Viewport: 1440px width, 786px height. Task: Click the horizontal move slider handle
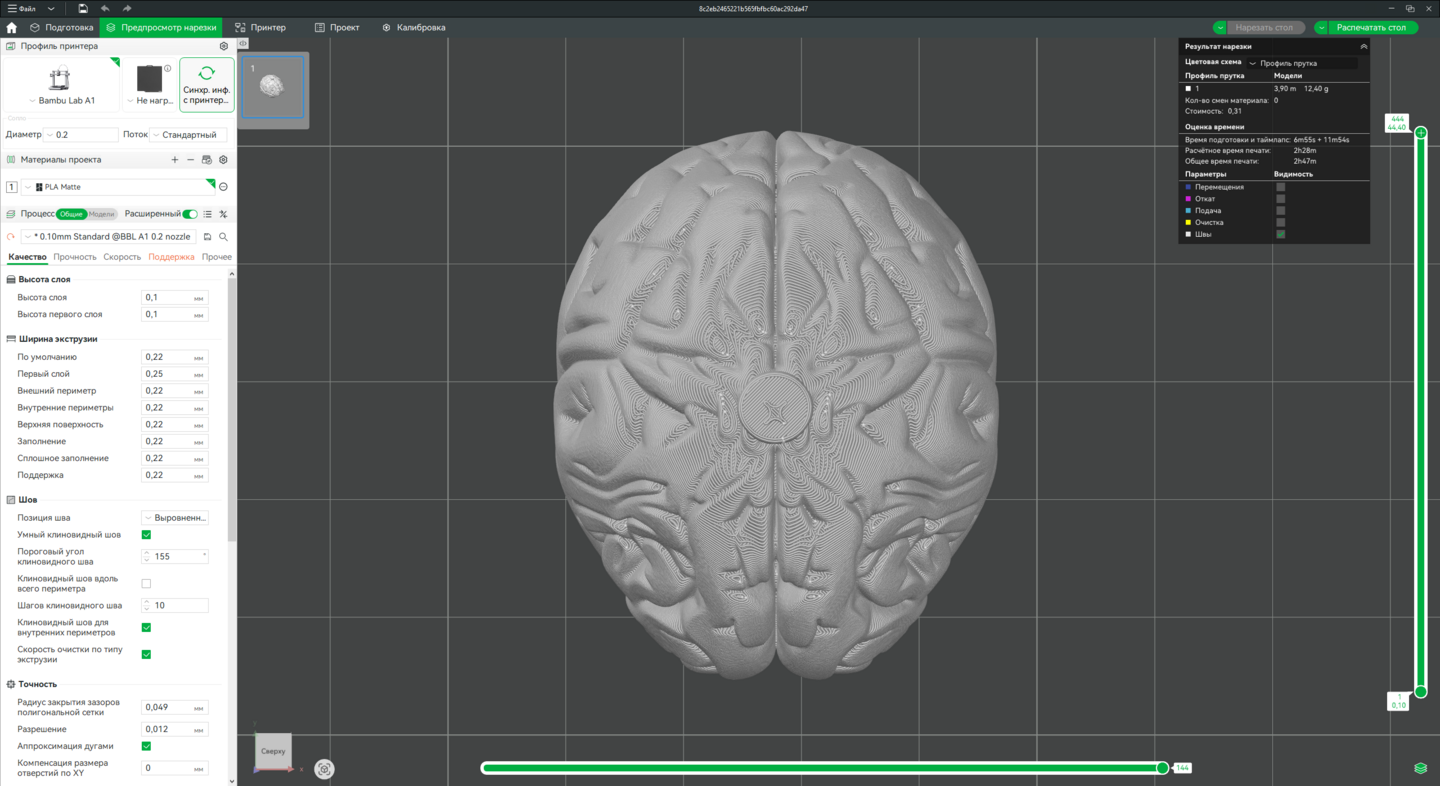pyautogui.click(x=1162, y=768)
